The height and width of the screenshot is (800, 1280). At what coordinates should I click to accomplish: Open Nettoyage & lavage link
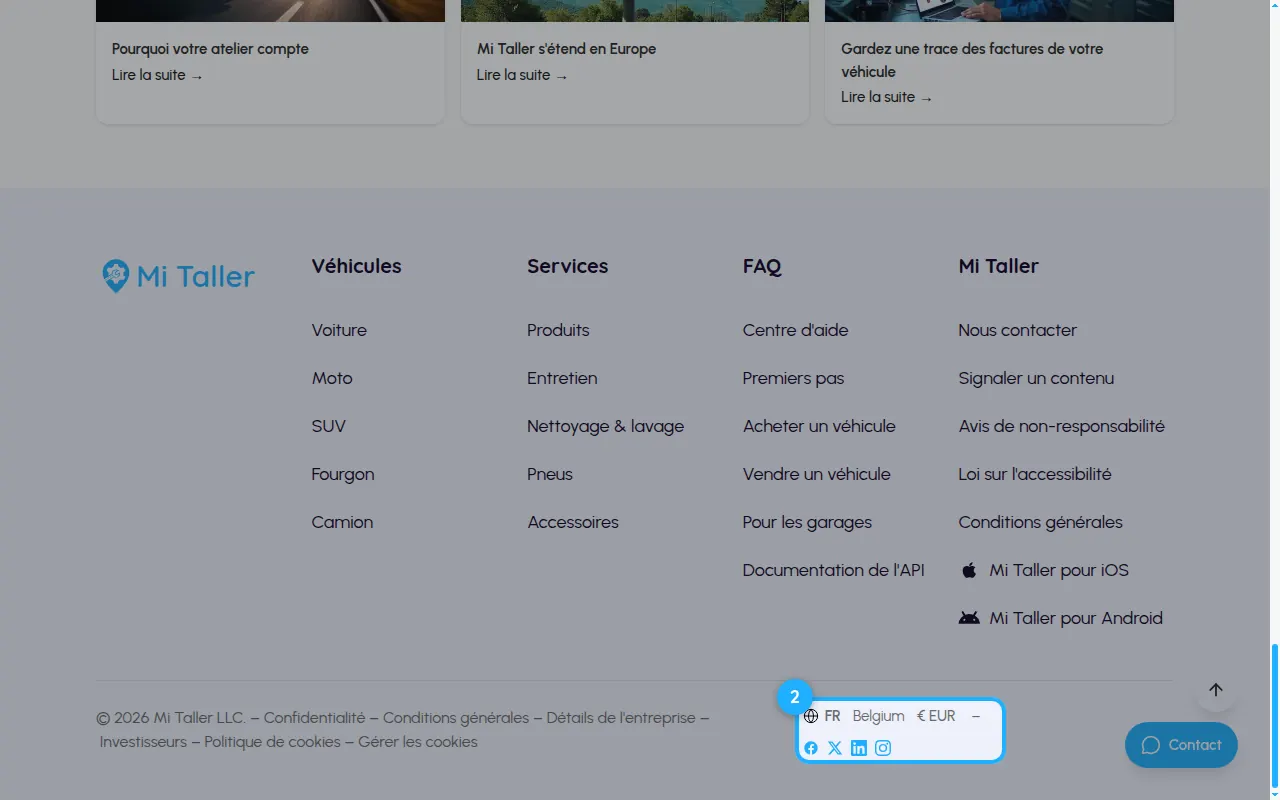pyautogui.click(x=606, y=426)
